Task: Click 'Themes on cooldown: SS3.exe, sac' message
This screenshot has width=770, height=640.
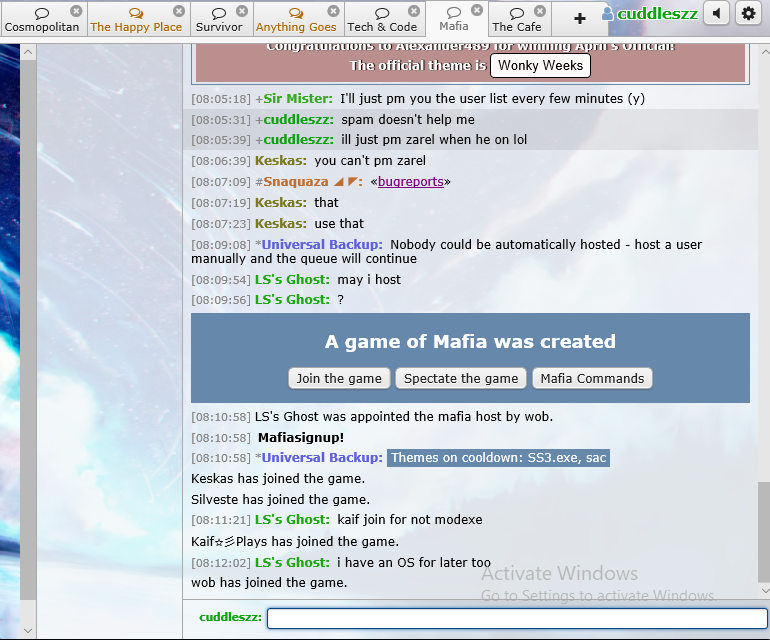Action: point(498,458)
